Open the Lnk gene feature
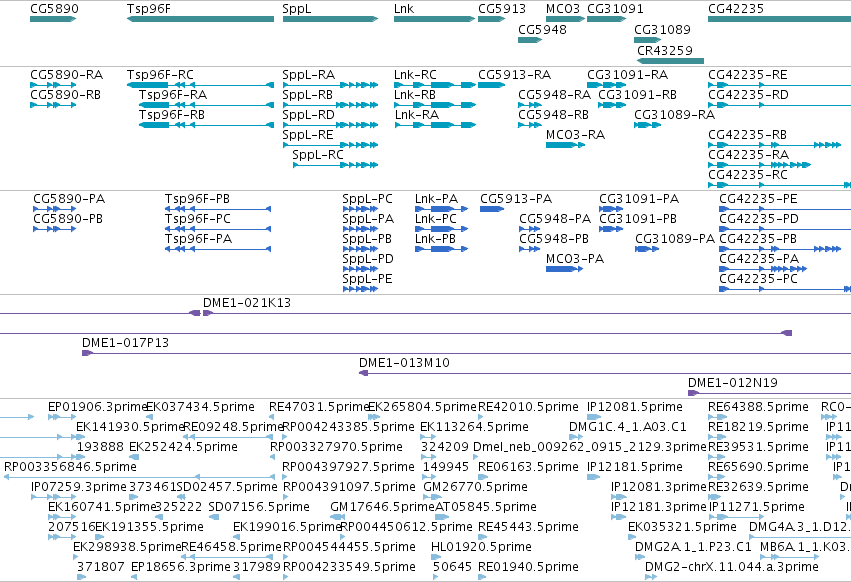 pyautogui.click(x=435, y=19)
